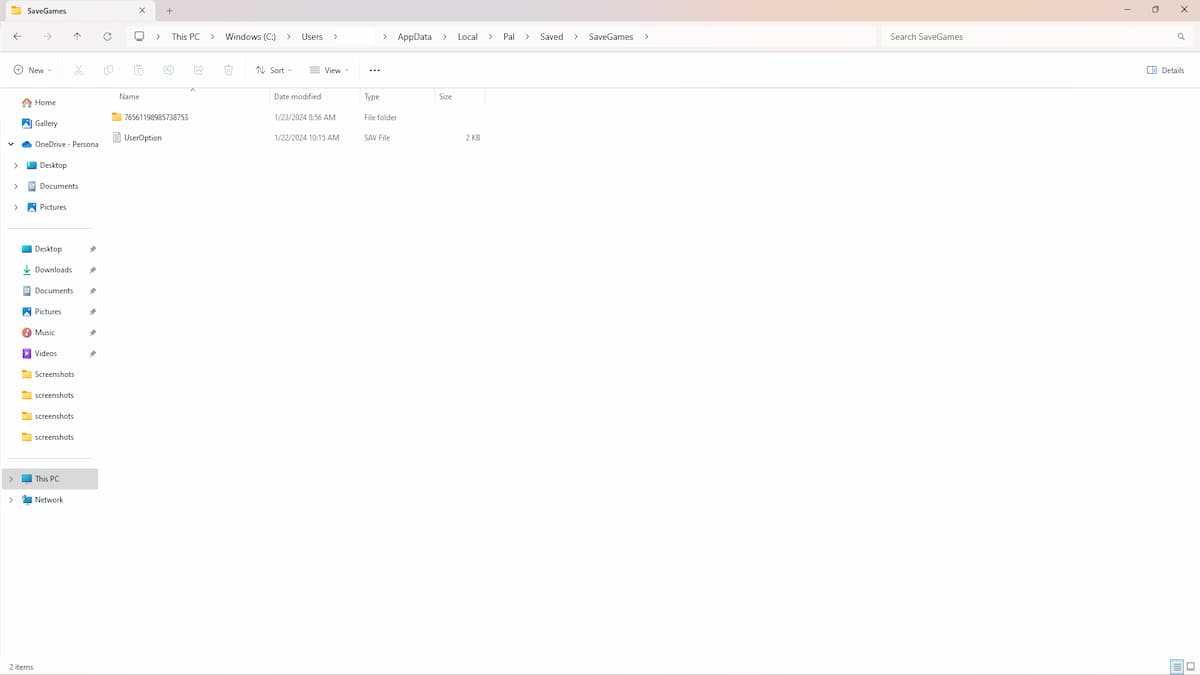Toggle the Details pane
The width and height of the screenshot is (1200, 675).
pos(1164,70)
